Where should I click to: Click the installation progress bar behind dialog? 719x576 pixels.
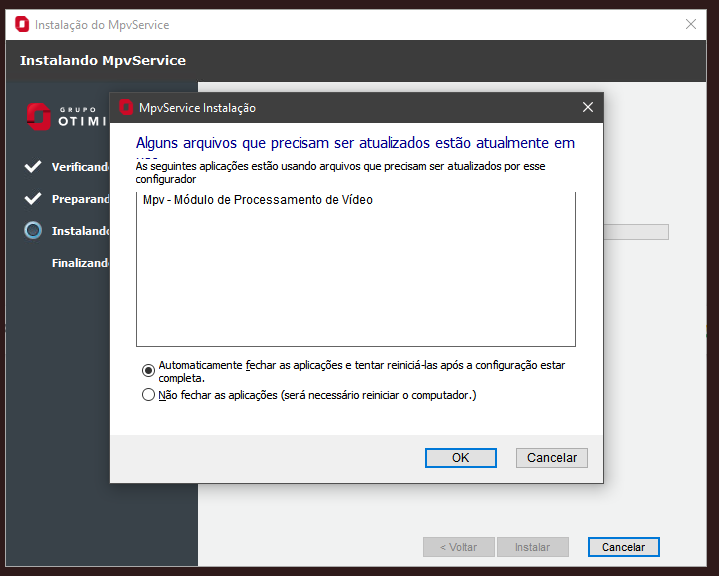(636, 232)
